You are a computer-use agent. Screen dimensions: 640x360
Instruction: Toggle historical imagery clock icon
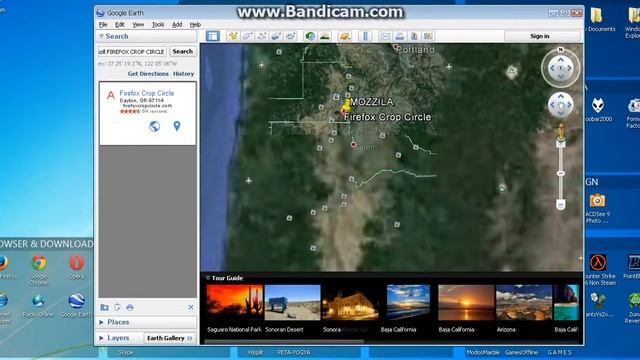tap(310, 36)
